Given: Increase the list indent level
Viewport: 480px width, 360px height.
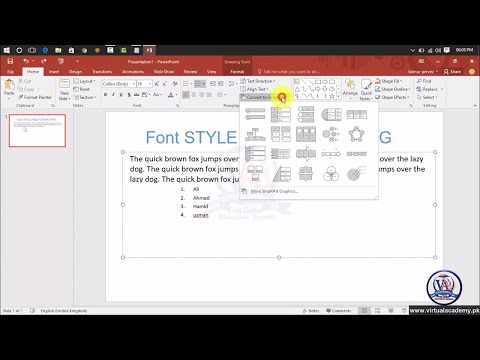Looking at the screenshot, I should [220, 84].
